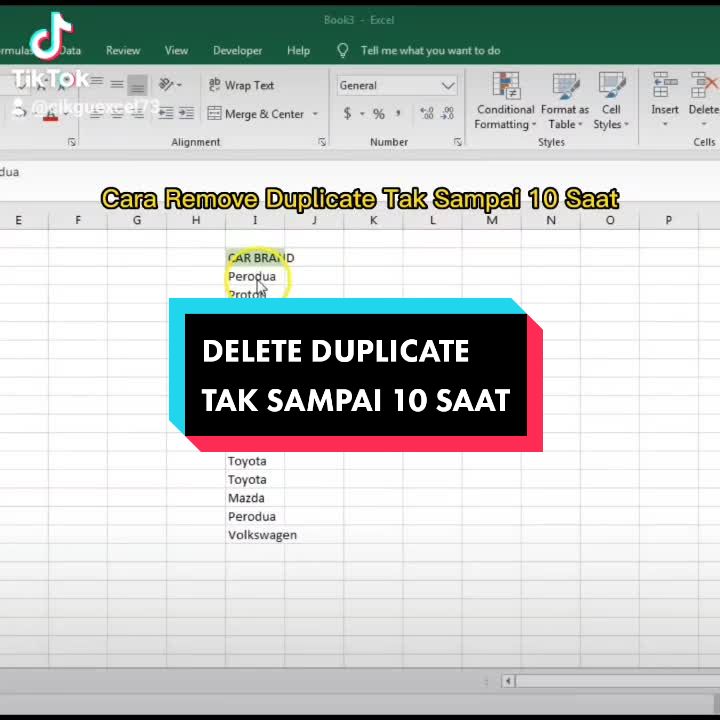The width and height of the screenshot is (720, 720).
Task: Select the CAR BRAND header cell
Action: tap(255, 258)
